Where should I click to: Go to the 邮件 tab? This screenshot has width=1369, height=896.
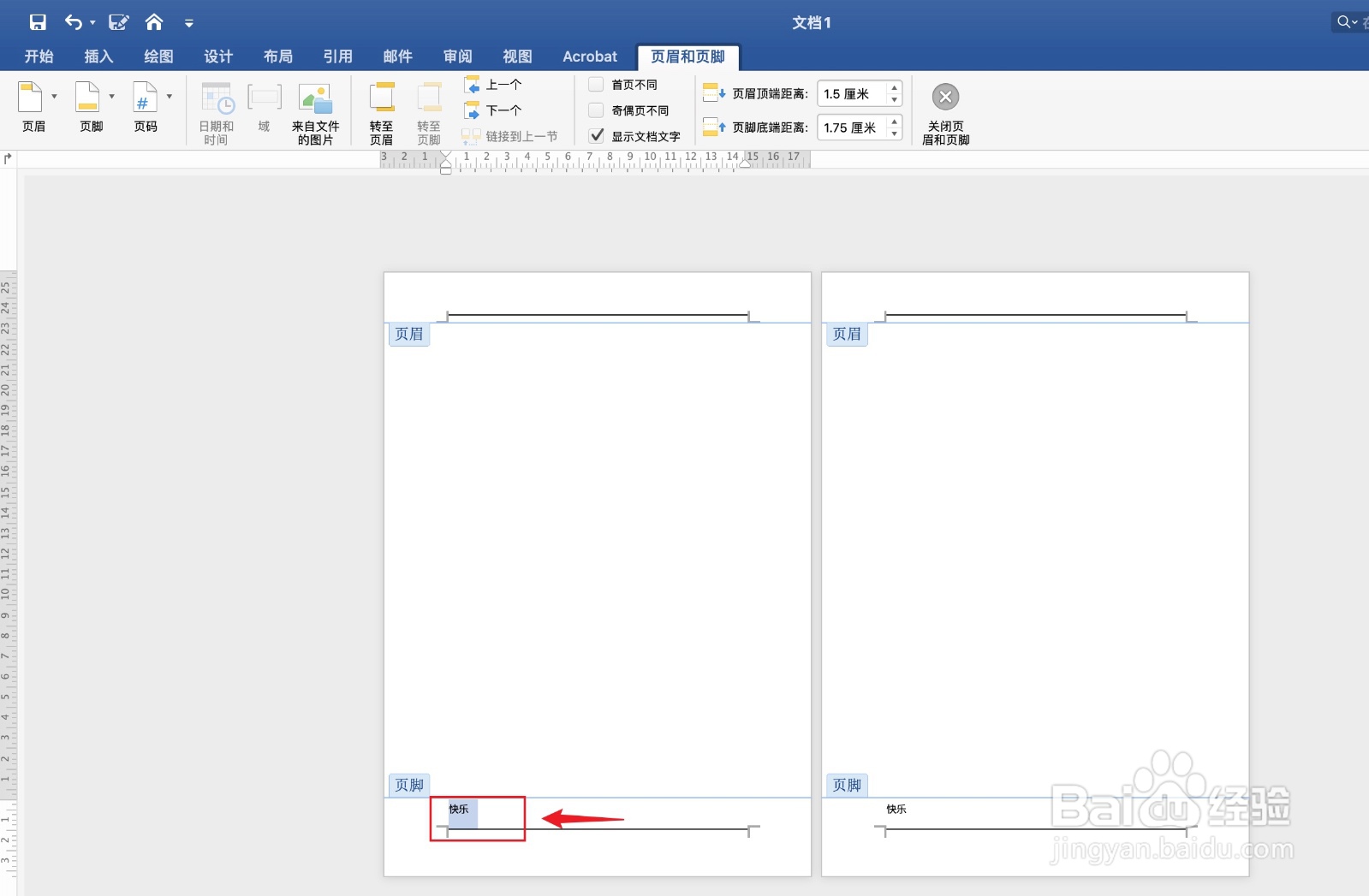(x=398, y=56)
